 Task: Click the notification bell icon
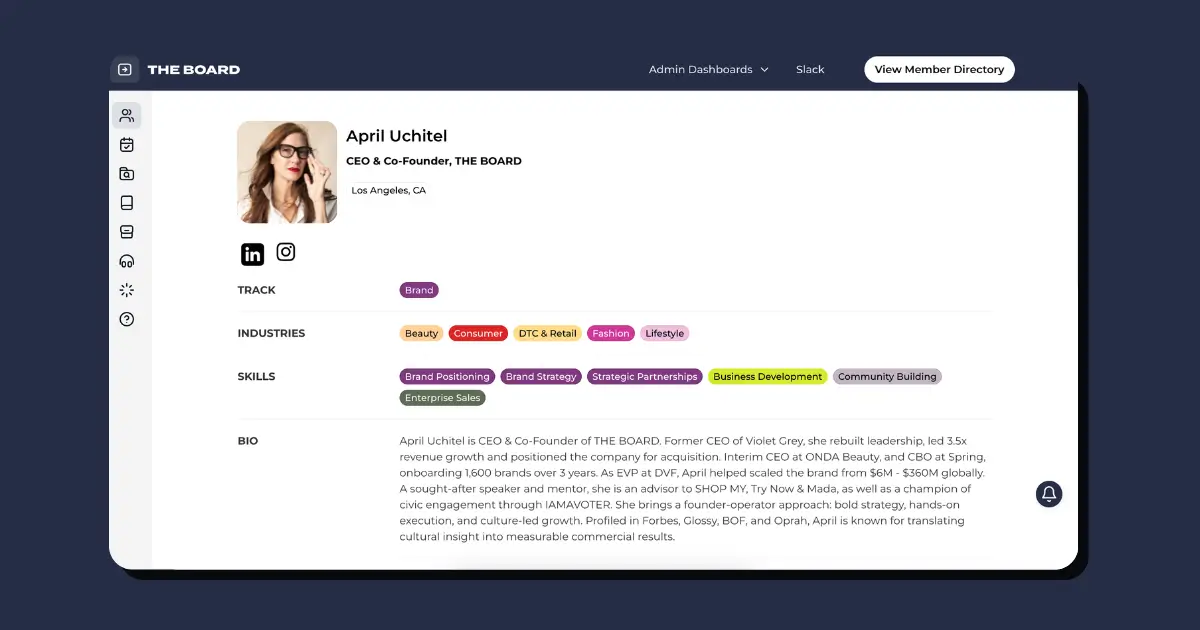tap(1049, 493)
